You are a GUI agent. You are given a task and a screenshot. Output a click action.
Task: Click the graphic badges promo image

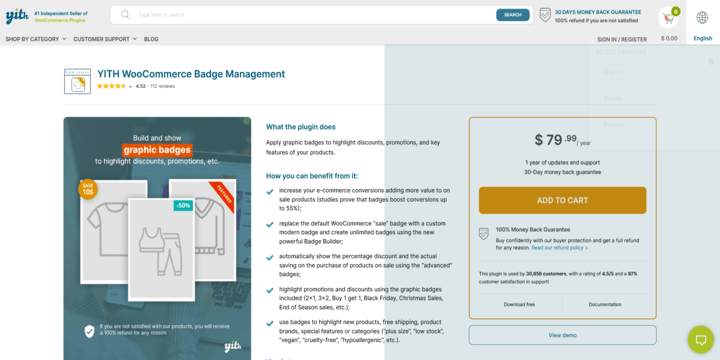(x=157, y=238)
